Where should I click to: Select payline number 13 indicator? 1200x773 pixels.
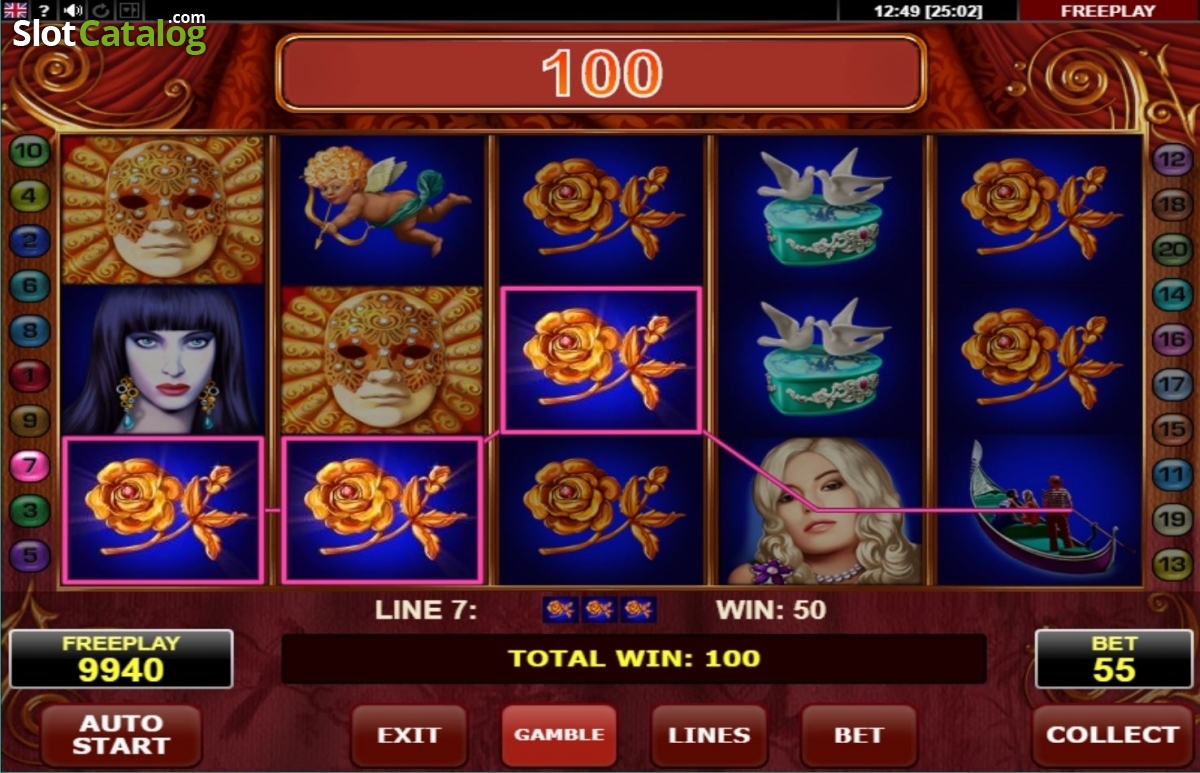tap(1171, 562)
